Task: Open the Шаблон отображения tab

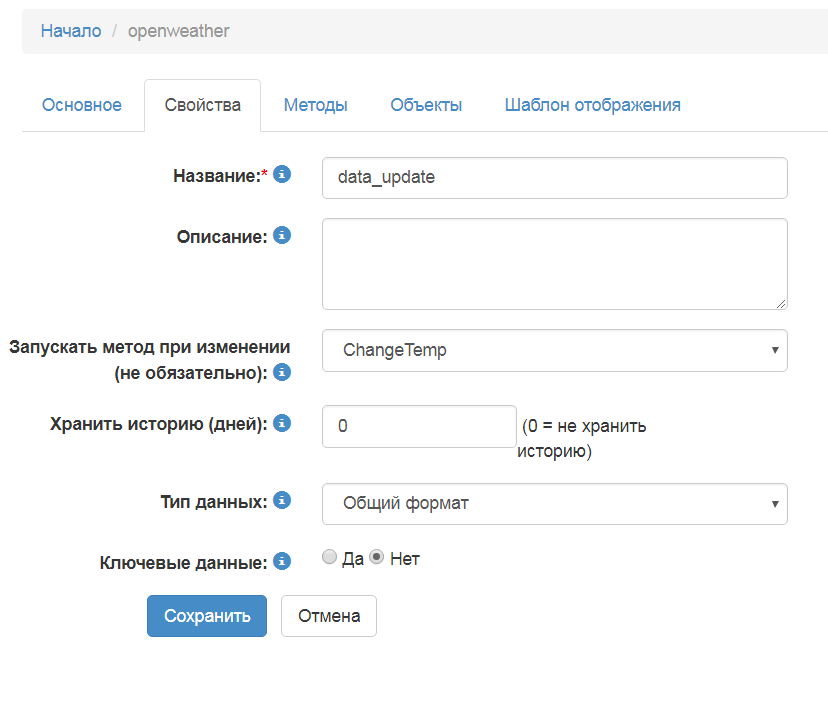Action: [592, 104]
